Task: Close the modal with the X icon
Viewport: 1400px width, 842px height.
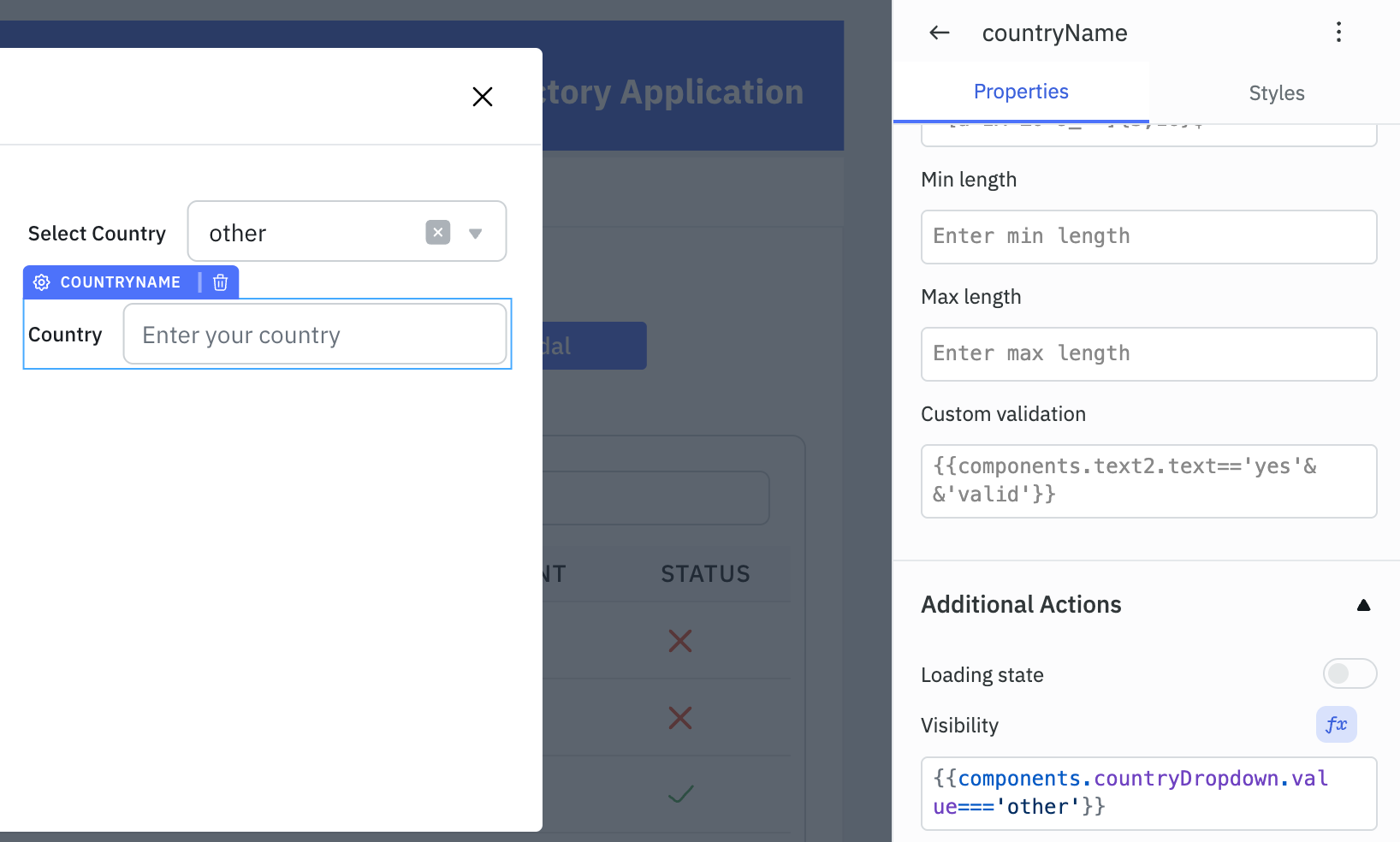Action: [483, 97]
